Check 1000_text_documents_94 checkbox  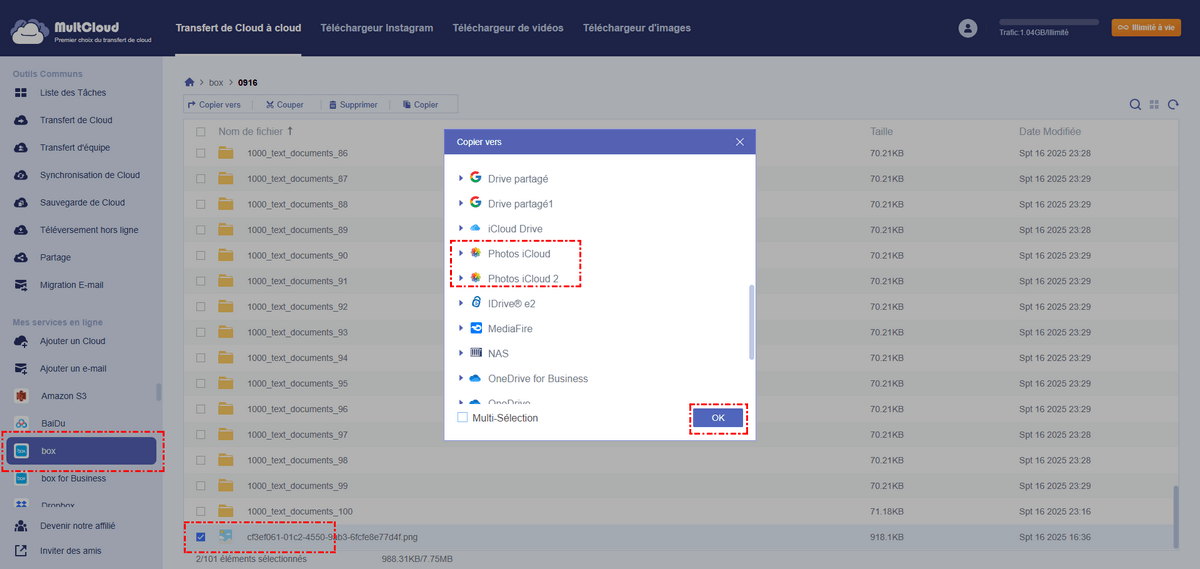tap(201, 358)
